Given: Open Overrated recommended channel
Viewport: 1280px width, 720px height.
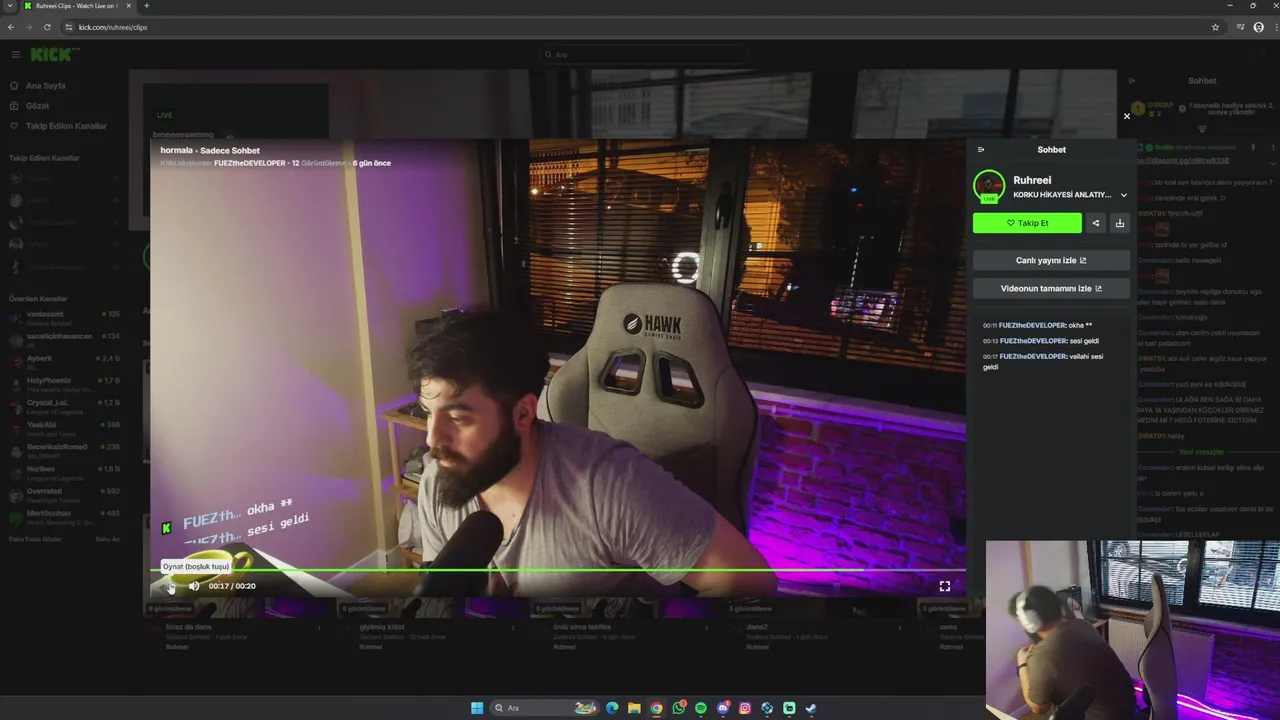Looking at the screenshot, I should [64, 494].
